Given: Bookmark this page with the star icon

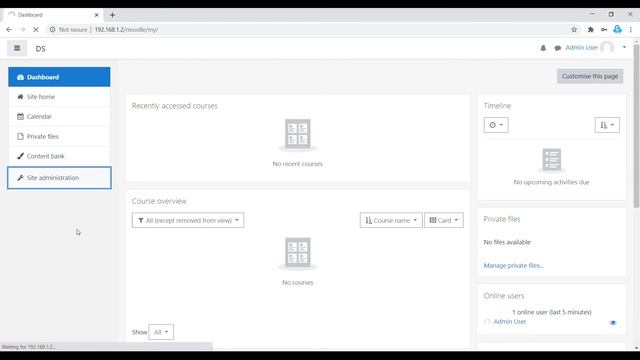Looking at the screenshot, I should 574,29.
